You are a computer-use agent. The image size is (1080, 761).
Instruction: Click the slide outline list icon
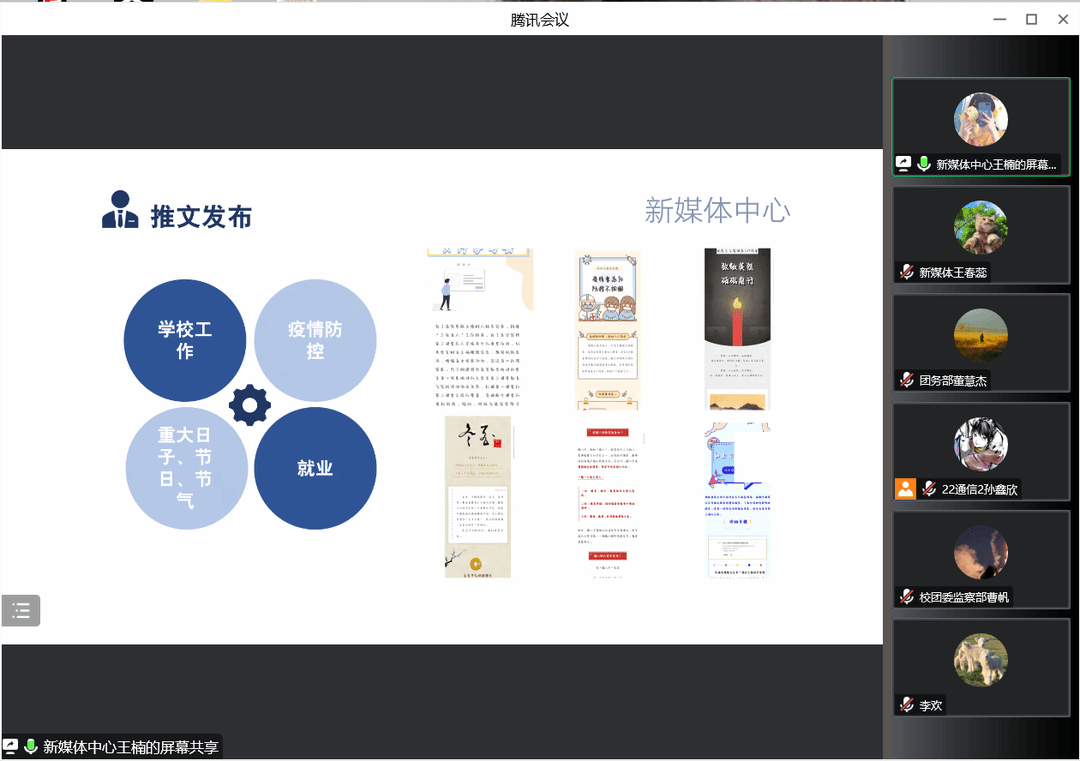pos(21,609)
